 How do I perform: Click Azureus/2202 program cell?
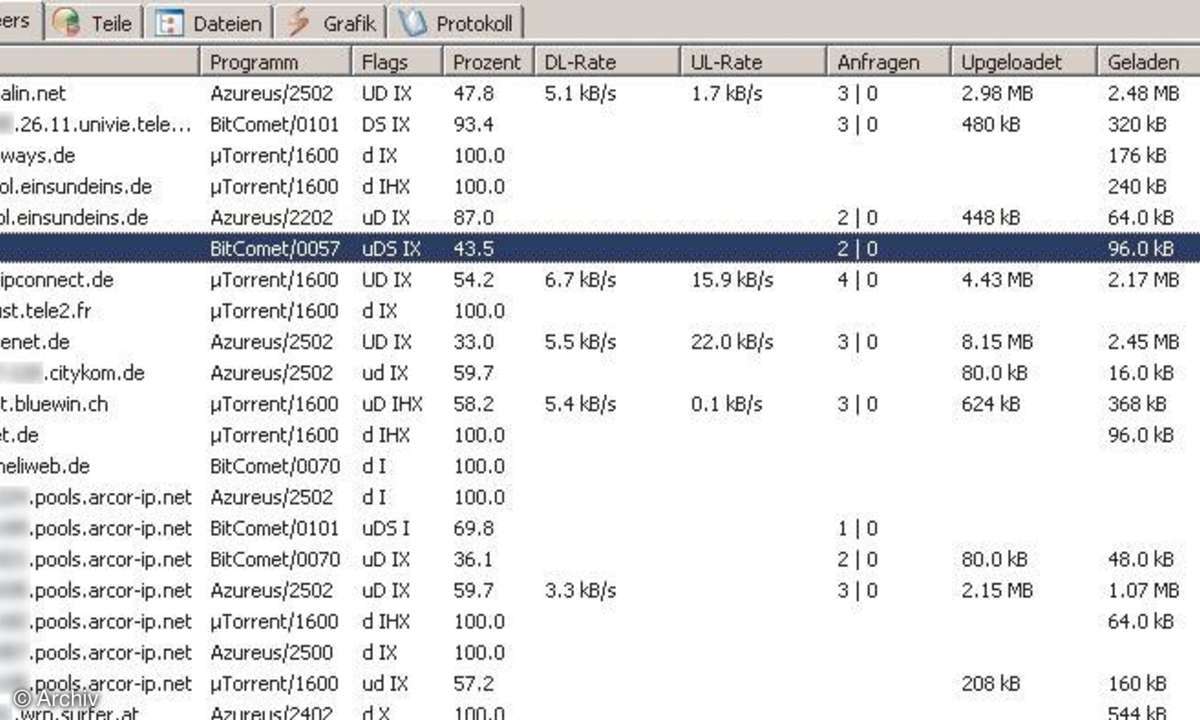tap(272, 217)
